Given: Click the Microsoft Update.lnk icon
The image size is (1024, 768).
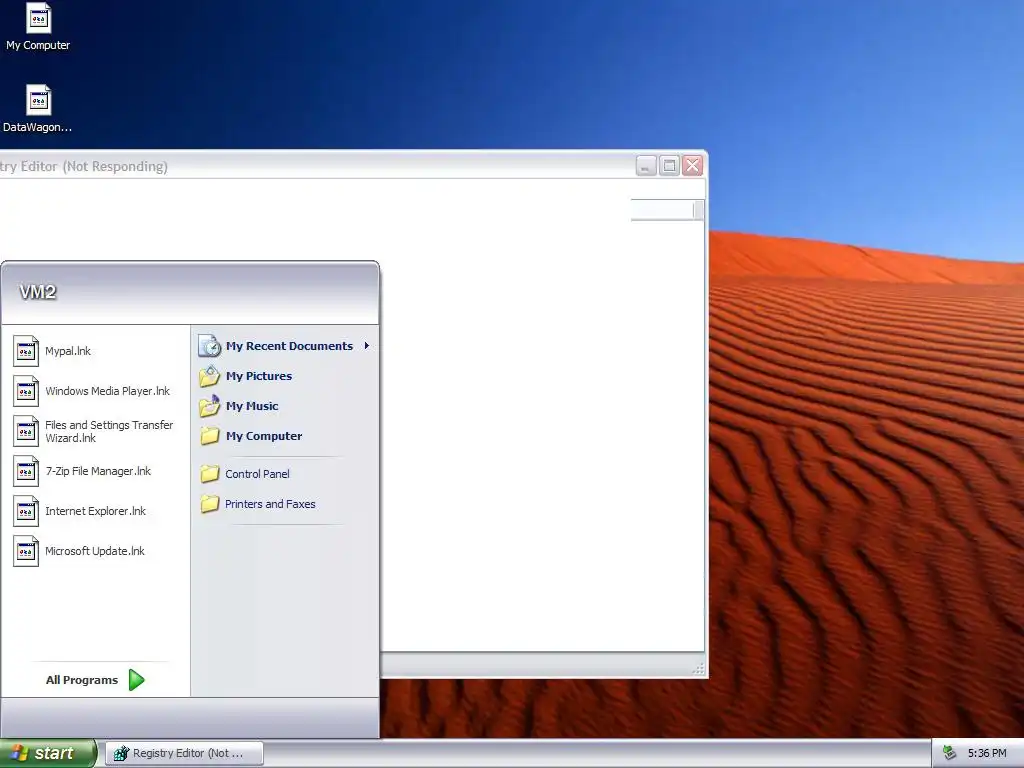Looking at the screenshot, I should point(26,551).
